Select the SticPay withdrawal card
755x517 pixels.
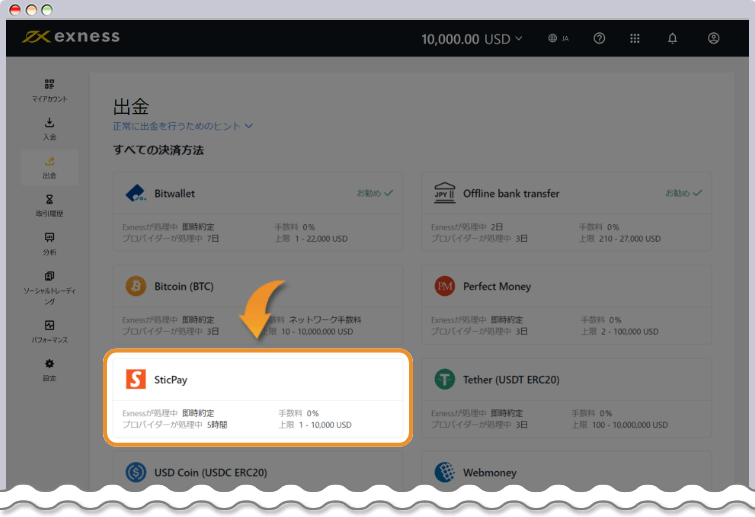258,398
